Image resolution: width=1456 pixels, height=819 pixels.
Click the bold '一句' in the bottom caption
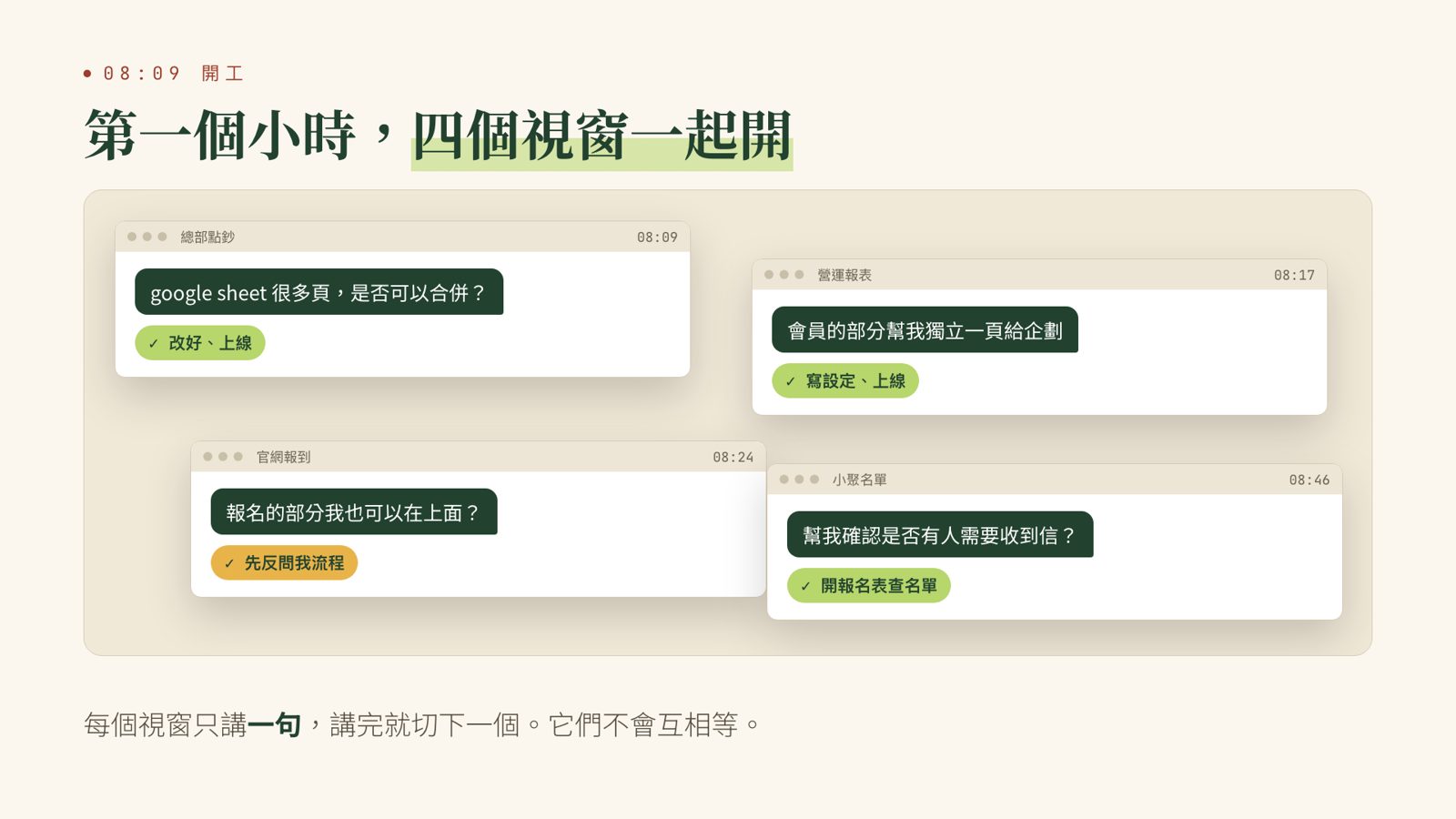pos(274,725)
